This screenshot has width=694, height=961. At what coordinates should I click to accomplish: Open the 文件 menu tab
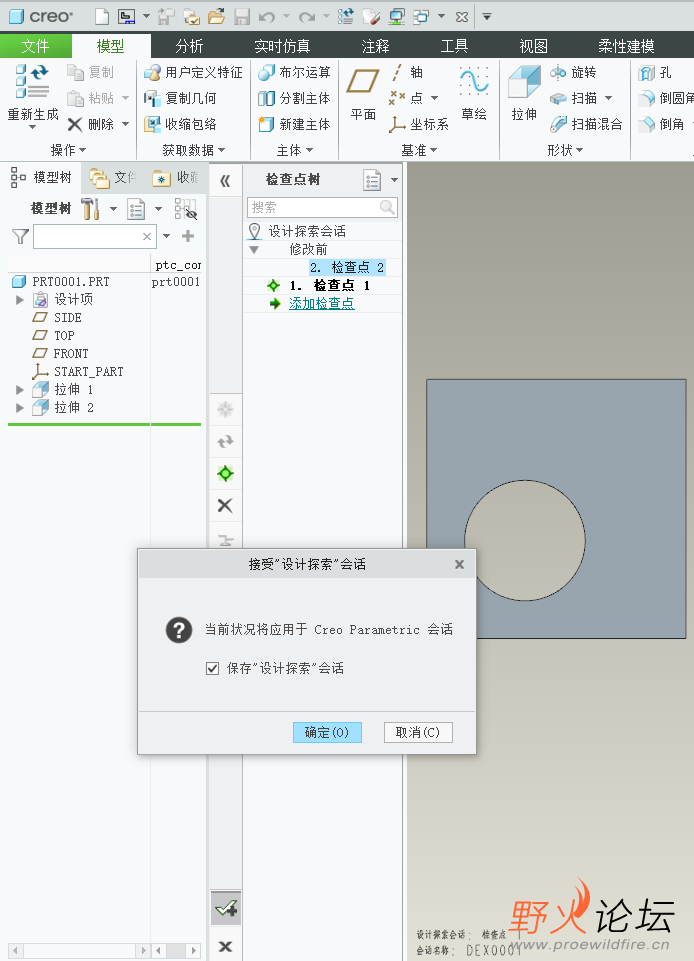coord(36,46)
